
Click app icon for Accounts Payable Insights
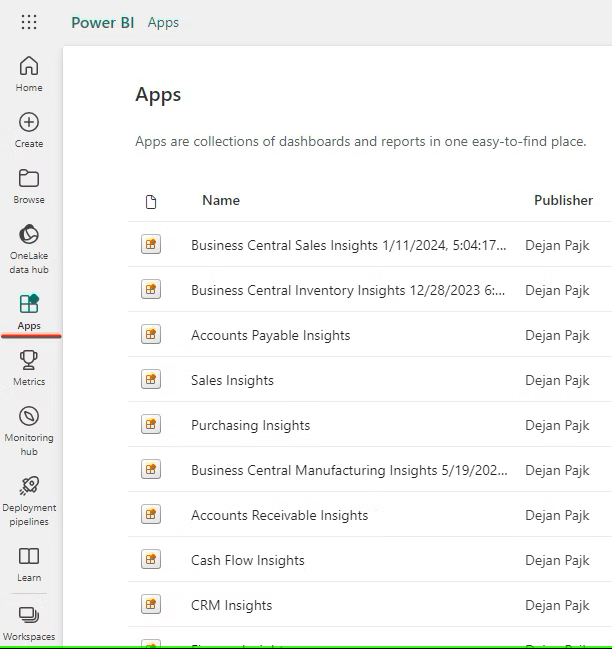(x=151, y=334)
